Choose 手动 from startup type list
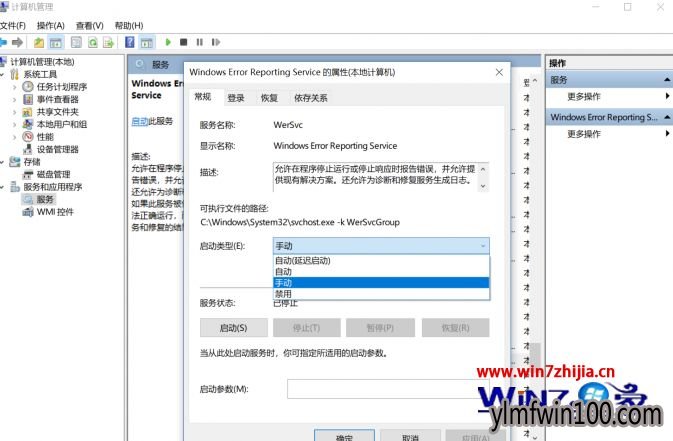The width and height of the screenshot is (673, 441). [381, 283]
